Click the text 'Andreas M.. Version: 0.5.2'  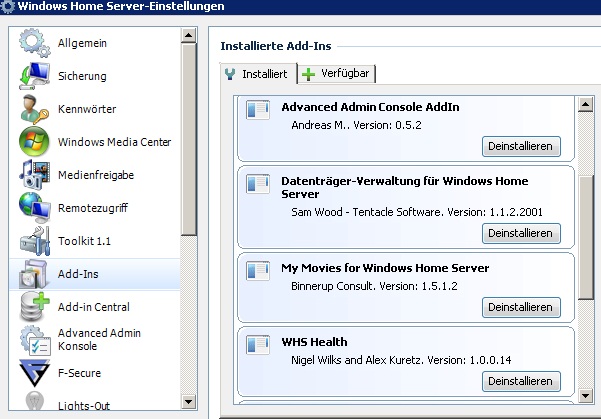356,125
